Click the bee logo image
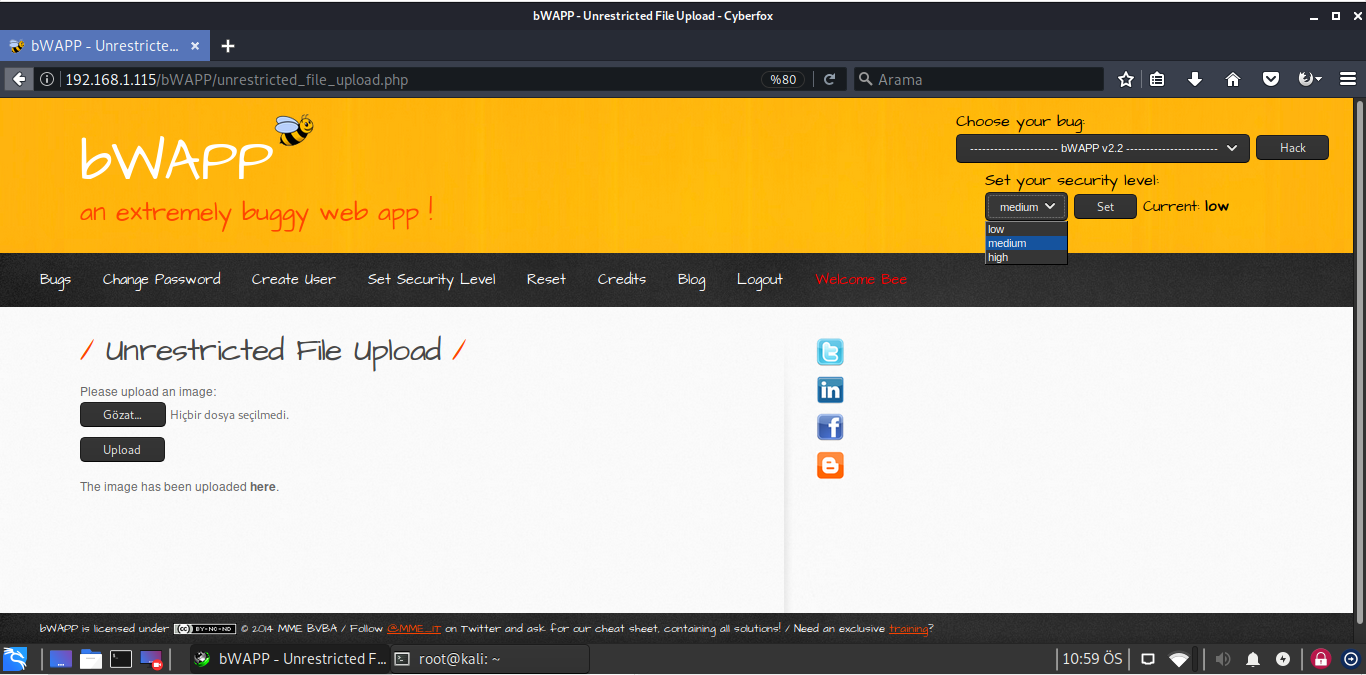The width and height of the screenshot is (1366, 675). coord(294,130)
